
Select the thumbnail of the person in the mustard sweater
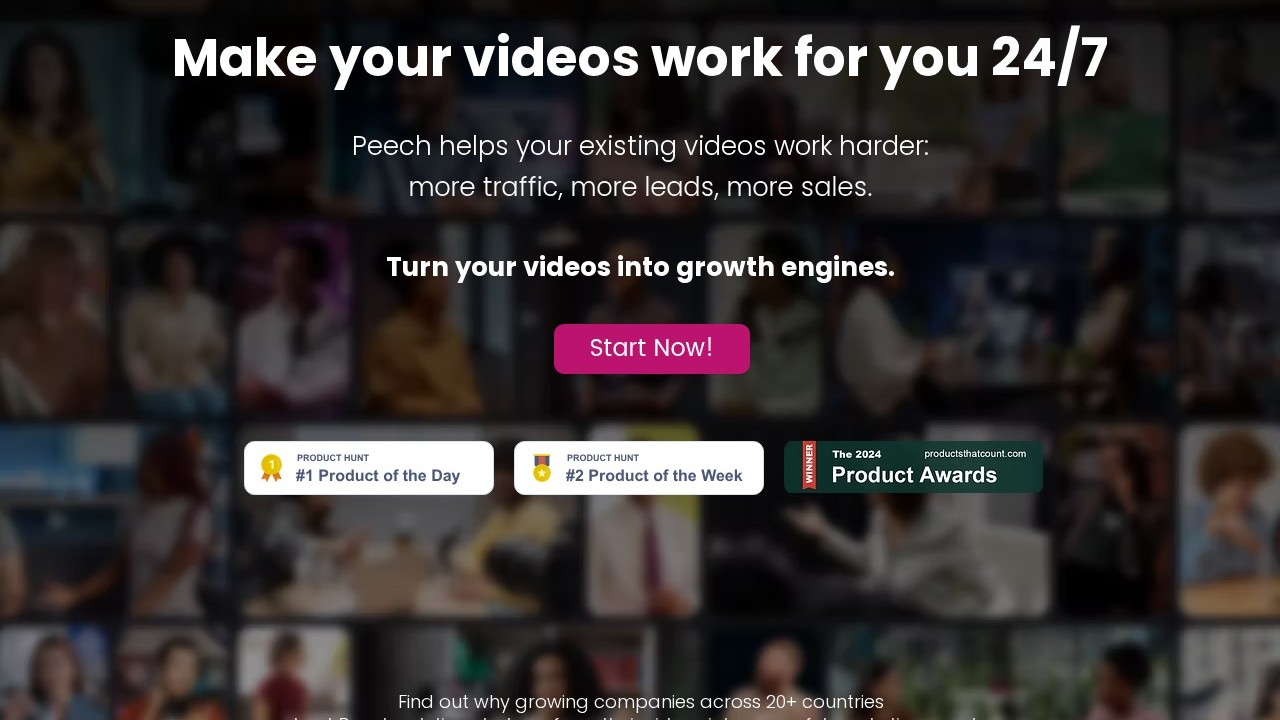[x=422, y=320]
